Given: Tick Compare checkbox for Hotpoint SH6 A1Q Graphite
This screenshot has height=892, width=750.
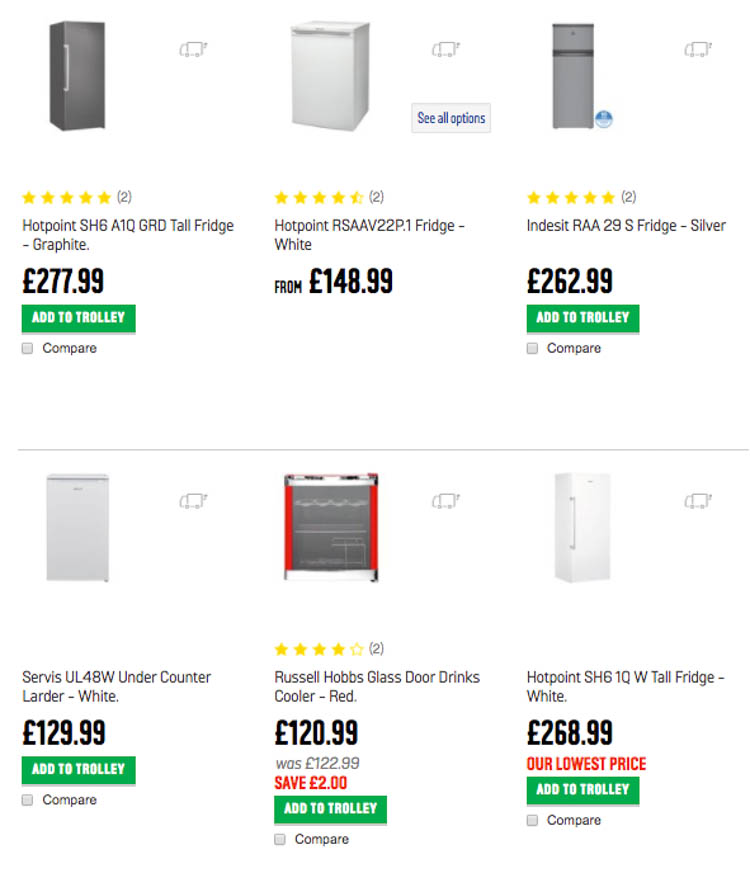Looking at the screenshot, I should click(x=28, y=348).
